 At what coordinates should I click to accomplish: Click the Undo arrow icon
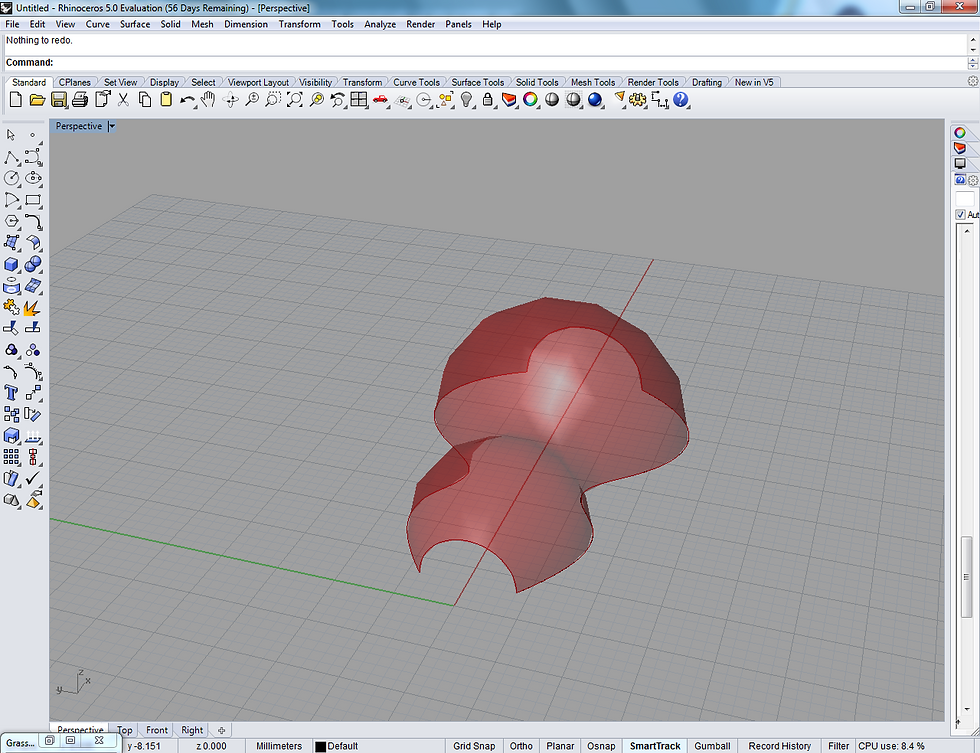click(187, 100)
